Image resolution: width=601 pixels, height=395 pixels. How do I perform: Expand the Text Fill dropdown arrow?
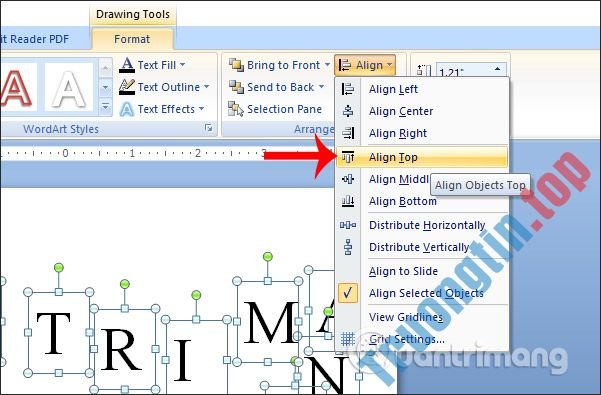click(x=182, y=65)
